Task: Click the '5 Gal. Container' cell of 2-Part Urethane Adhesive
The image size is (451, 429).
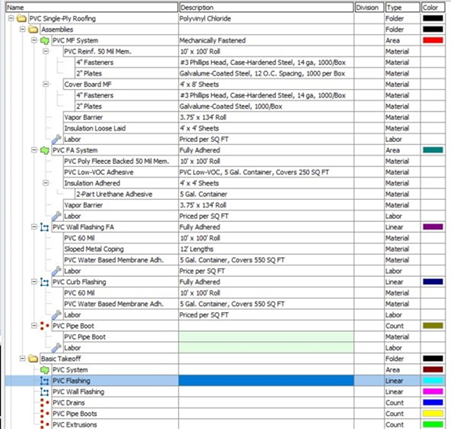Action: coord(266,194)
